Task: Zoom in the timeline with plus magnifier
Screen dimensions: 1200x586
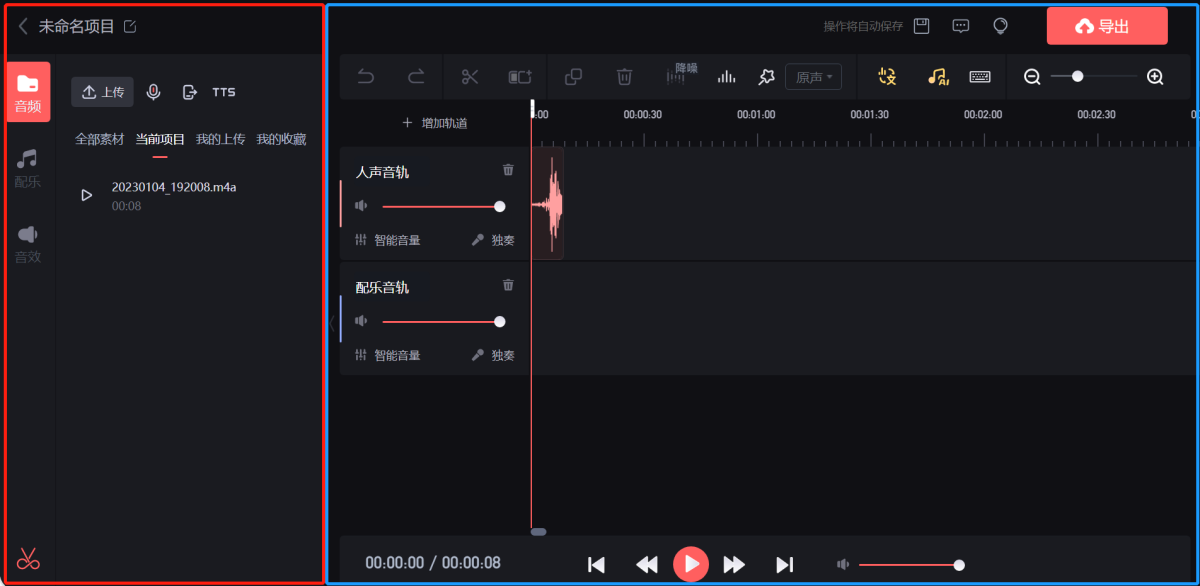Action: pos(1155,77)
